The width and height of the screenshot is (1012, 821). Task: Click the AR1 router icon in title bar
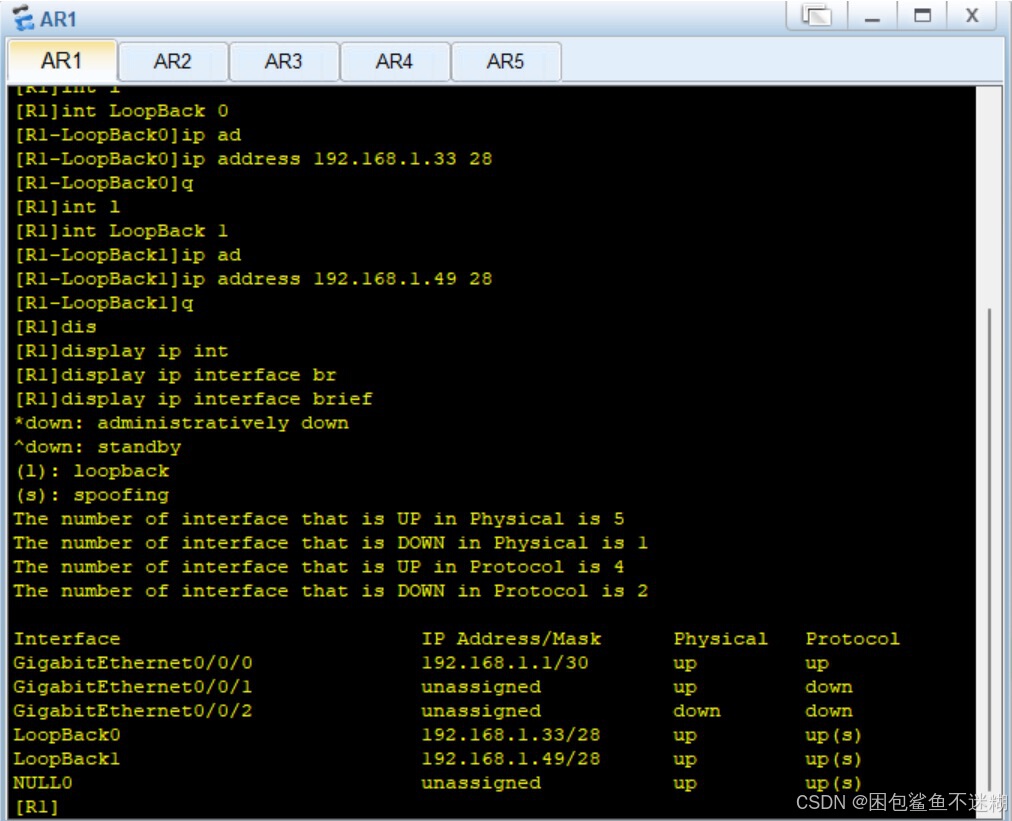(23, 18)
